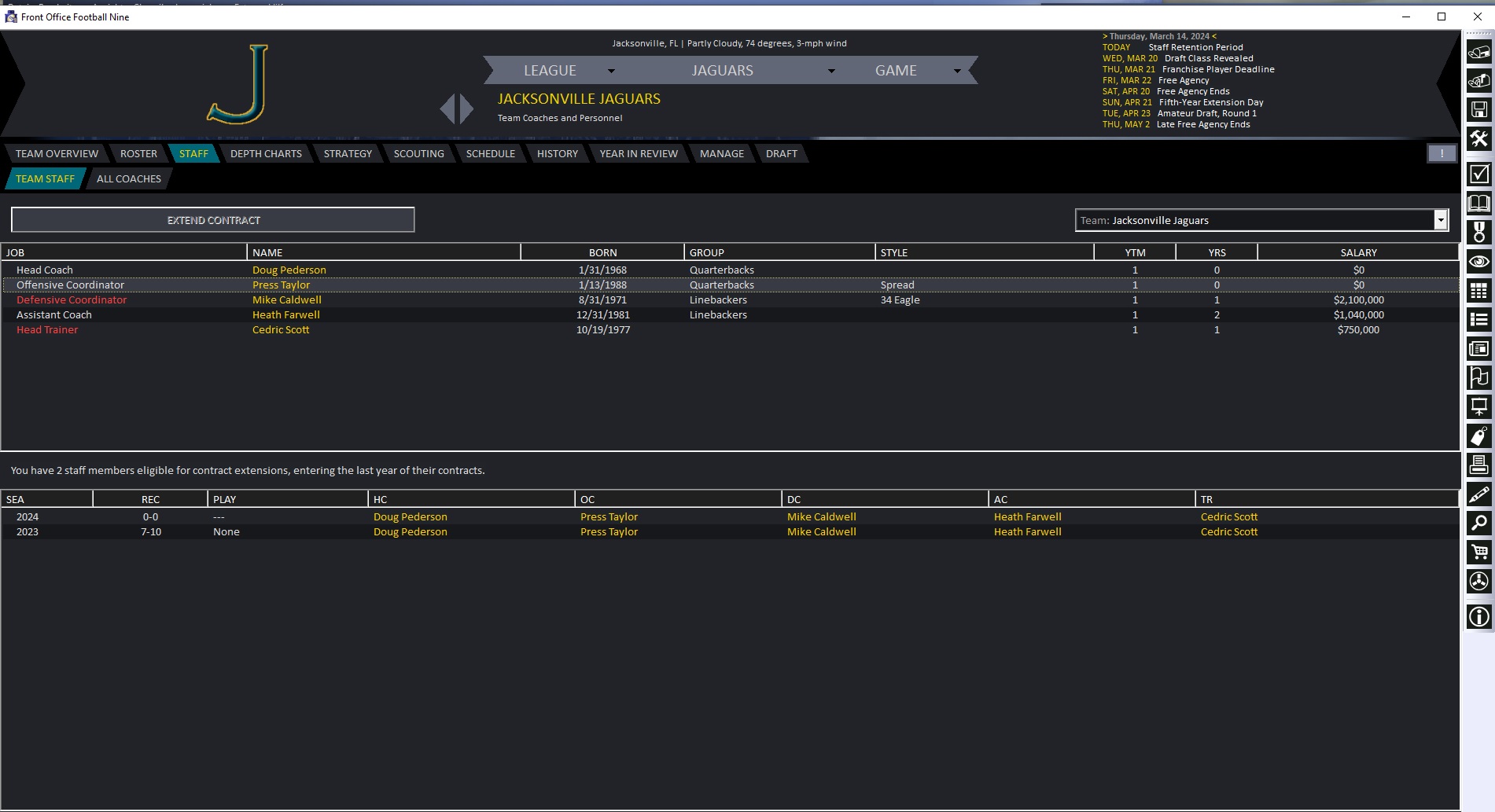Click the three-spoke circle icon in sidebar
This screenshot has width=1495, height=812.
[1478, 581]
